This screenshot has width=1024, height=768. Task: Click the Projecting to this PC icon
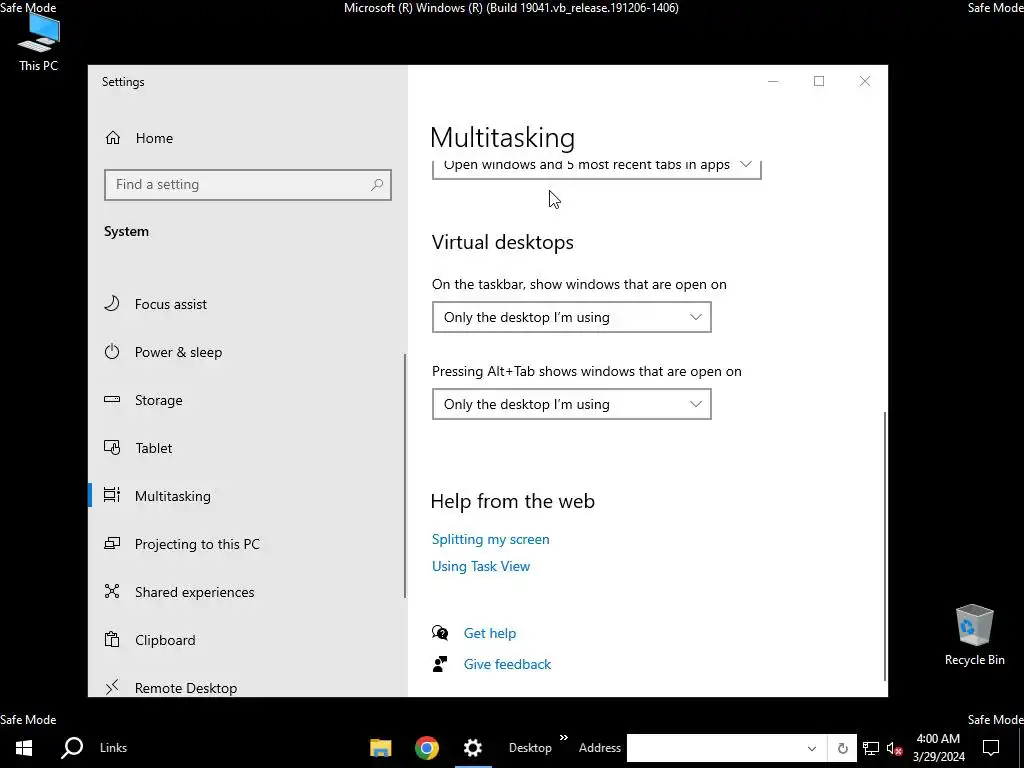[112, 543]
